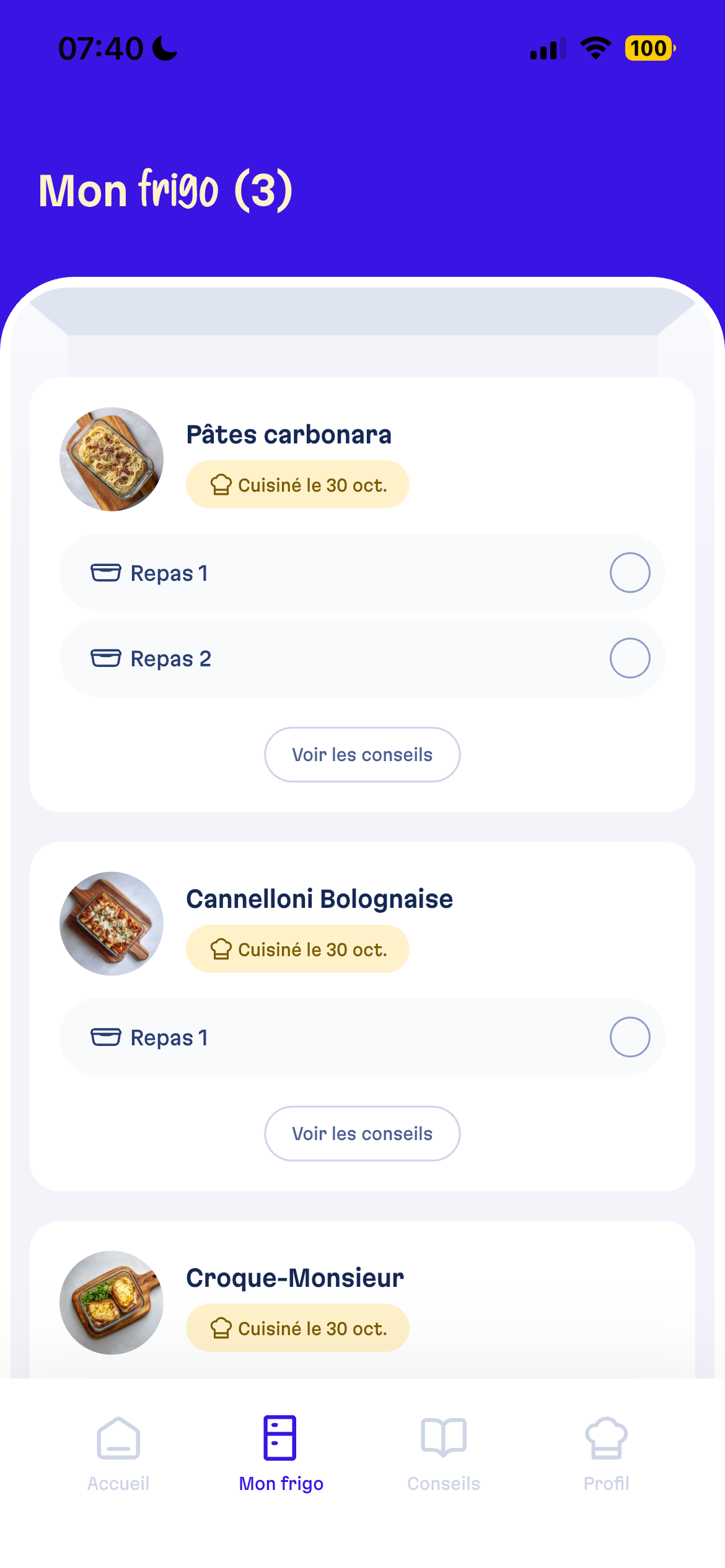This screenshot has width=725, height=1568.
Task: Tap container icon beside Cannelloni Repas 1
Action: [x=106, y=1037]
